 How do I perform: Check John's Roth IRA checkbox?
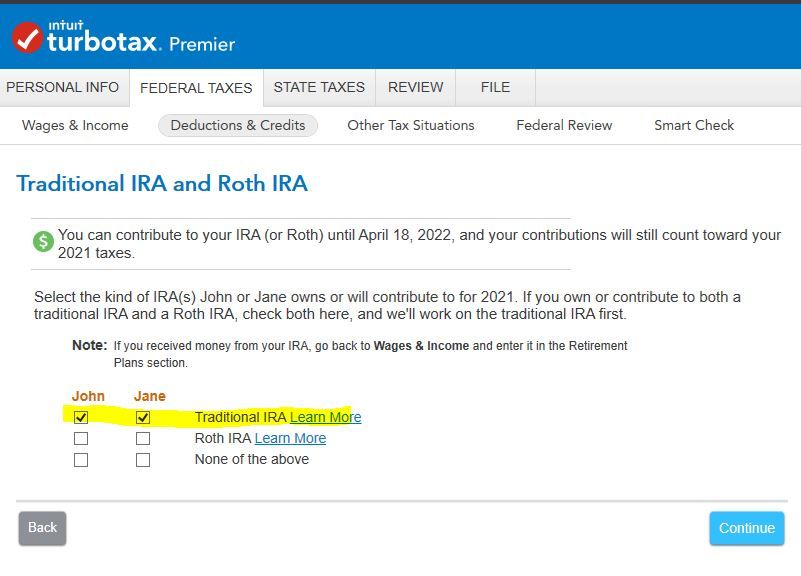point(81,439)
